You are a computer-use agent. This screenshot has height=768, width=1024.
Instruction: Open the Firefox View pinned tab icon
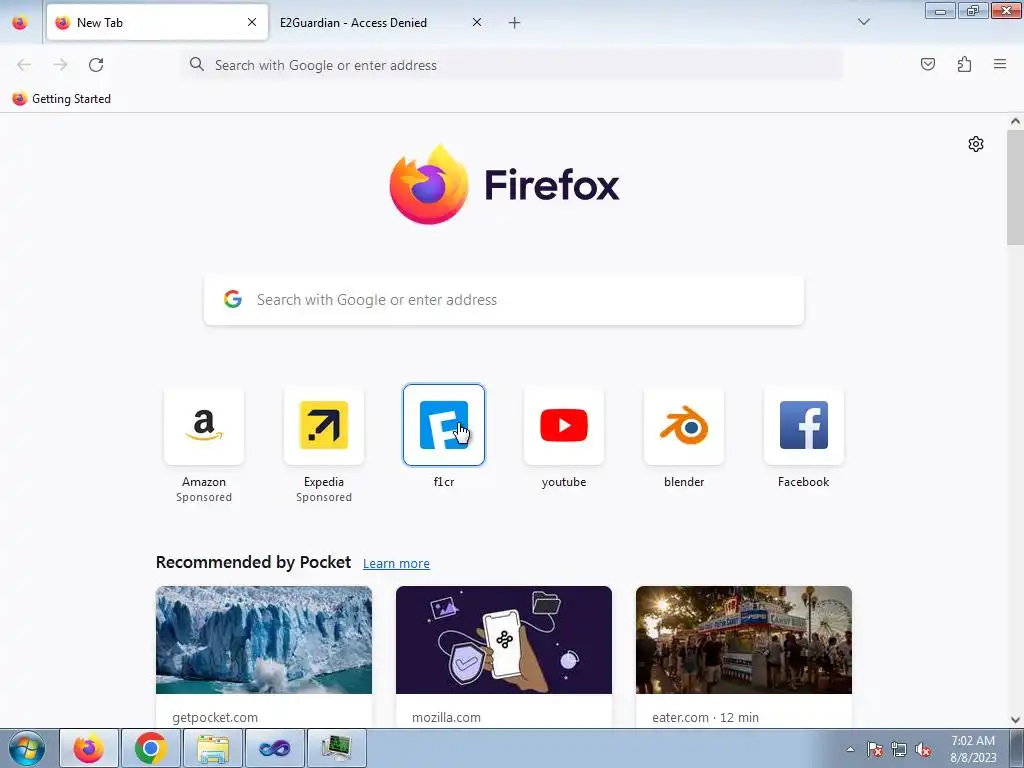point(20,22)
